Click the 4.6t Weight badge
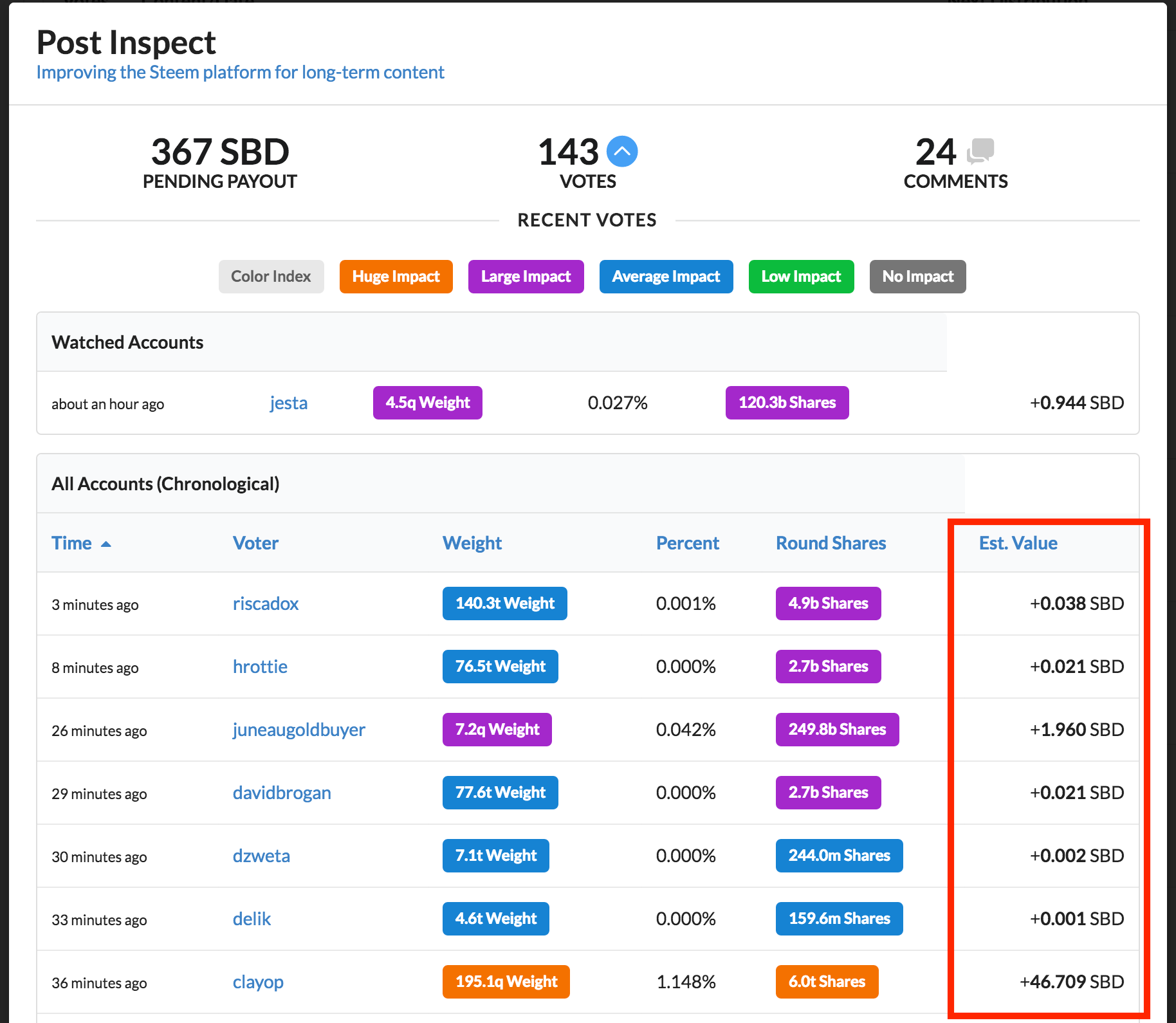Image resolution: width=1176 pixels, height=1023 pixels. pyautogui.click(x=495, y=919)
